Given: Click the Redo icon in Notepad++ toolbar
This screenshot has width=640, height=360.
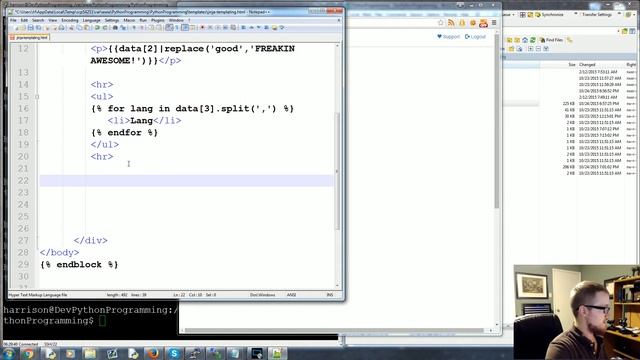Looking at the screenshot, I should tap(105, 28).
